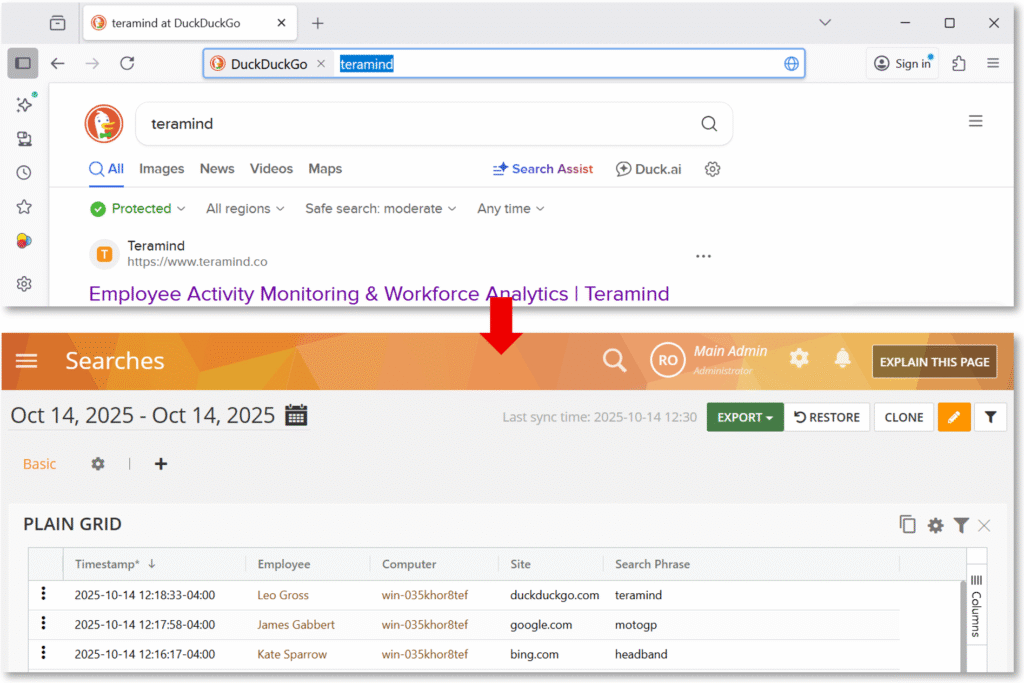Click the orange pencil edit icon near Export

point(954,417)
